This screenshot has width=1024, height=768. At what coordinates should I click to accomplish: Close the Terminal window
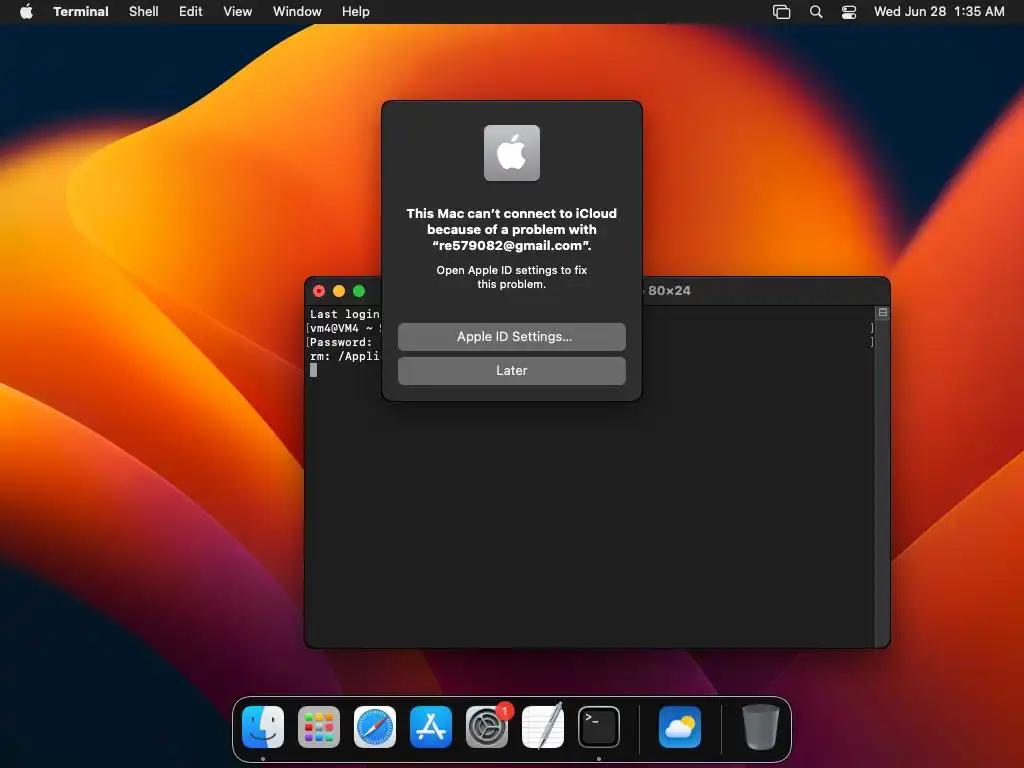319,291
